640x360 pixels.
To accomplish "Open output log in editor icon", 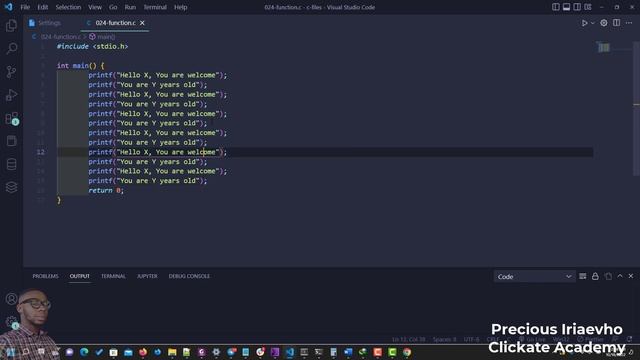I will pyautogui.click(x=608, y=276).
